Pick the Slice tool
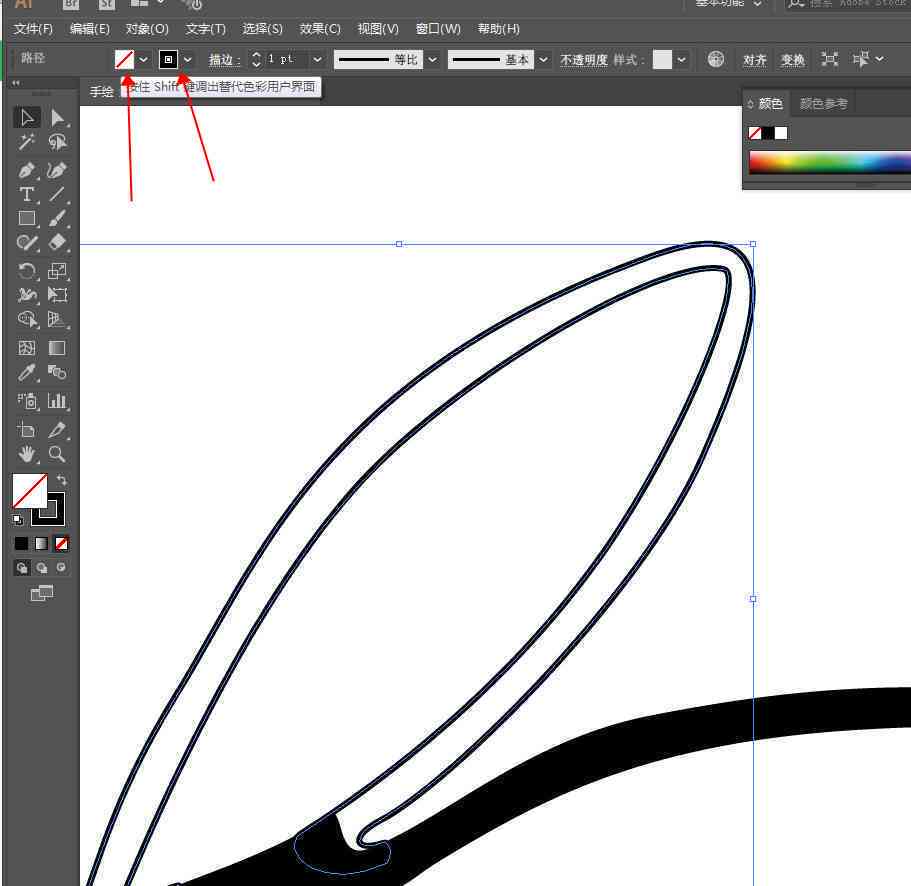Viewport: 911px width, 886px height. pos(57,430)
